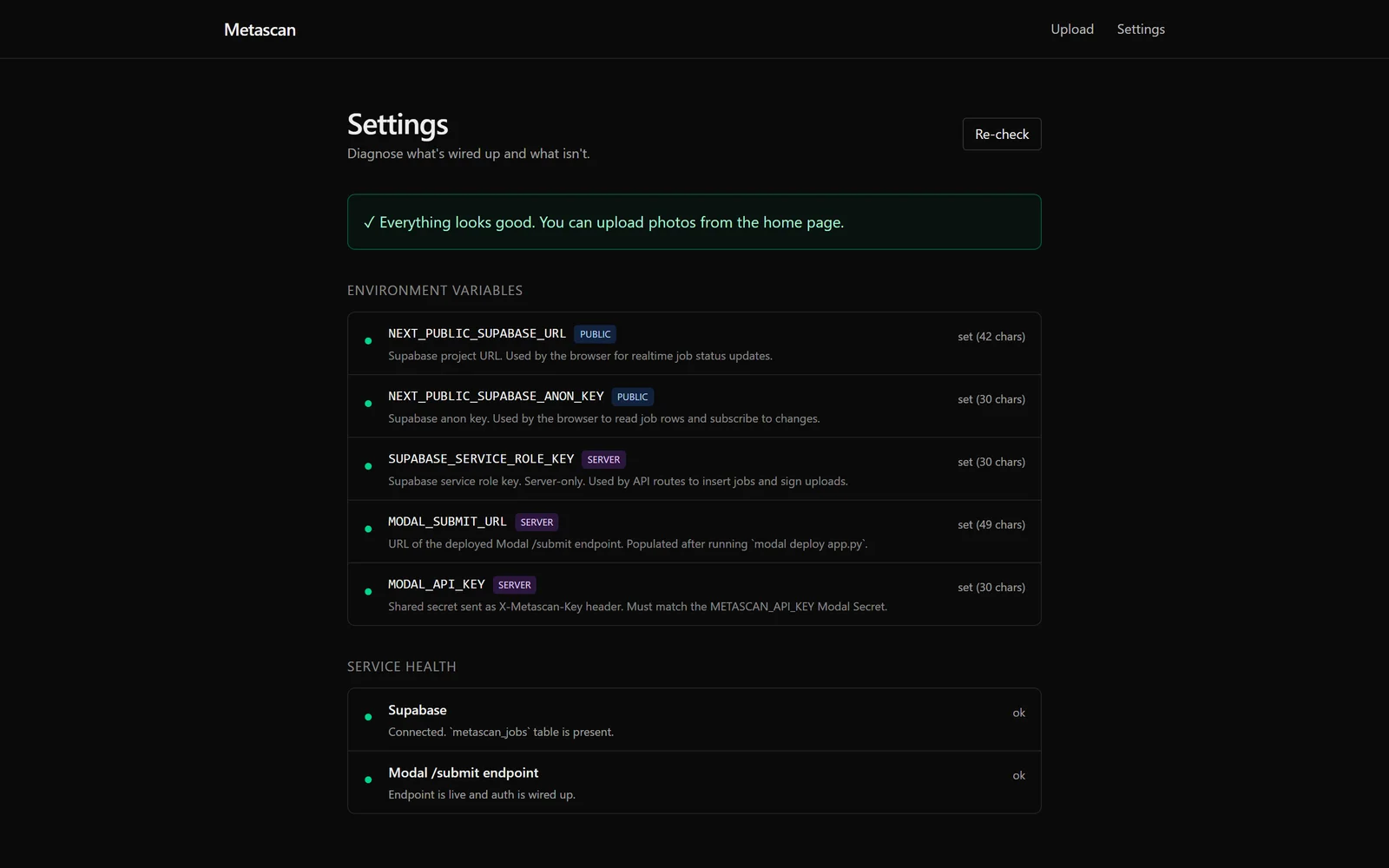Click the SERVICE HEALTH section heading
Viewport: 1389px width, 868px height.
(x=402, y=667)
